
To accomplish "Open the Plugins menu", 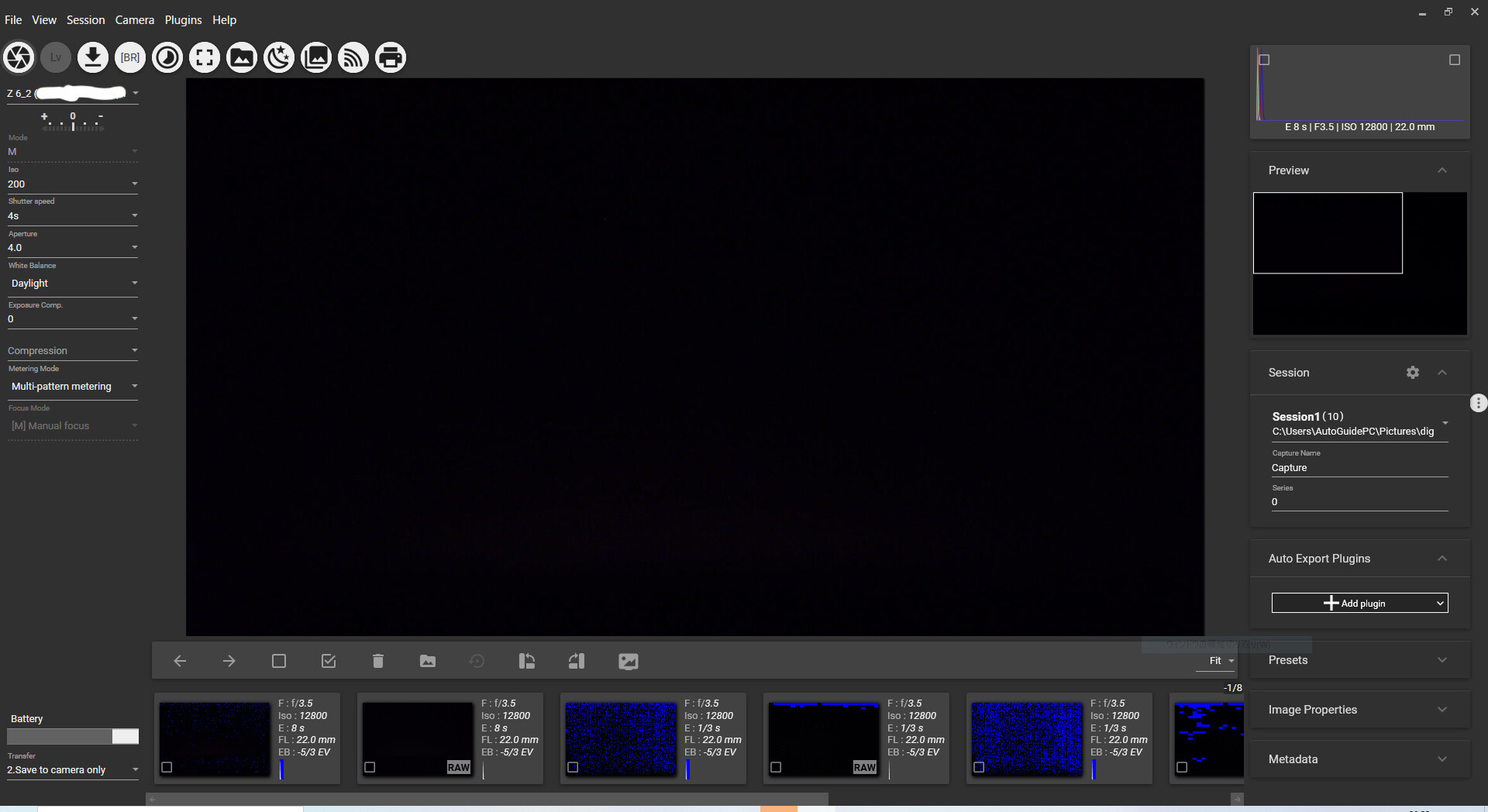I will point(183,20).
